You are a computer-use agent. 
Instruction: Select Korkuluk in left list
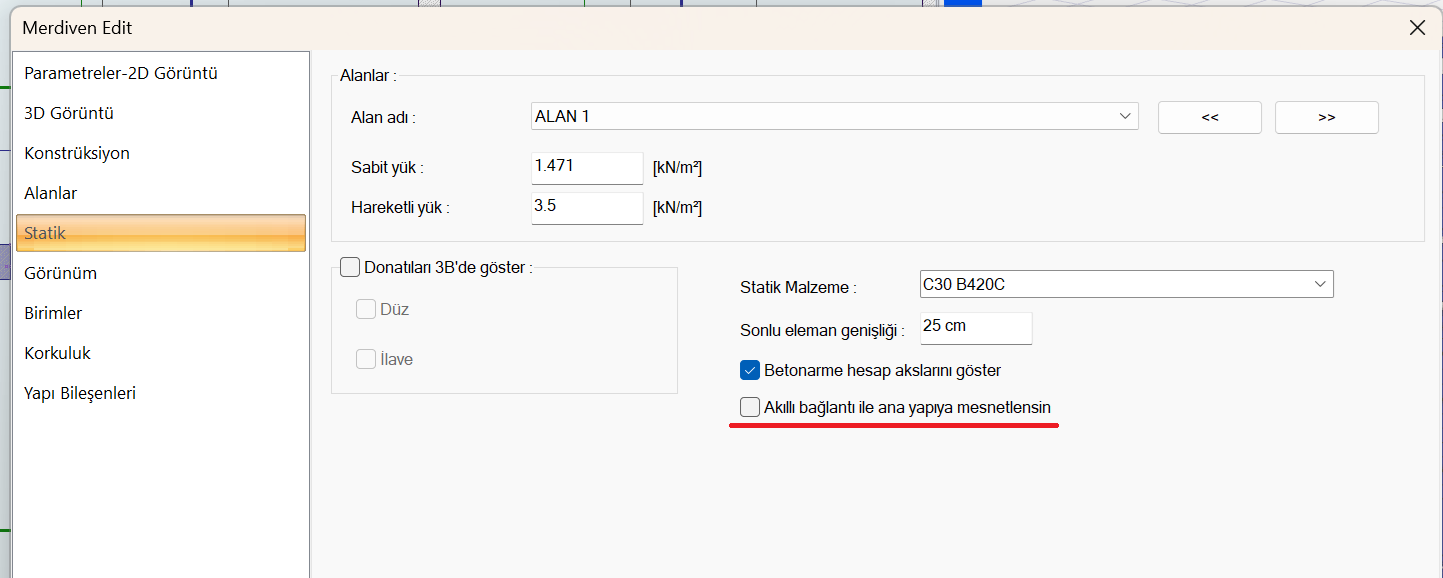(x=57, y=353)
